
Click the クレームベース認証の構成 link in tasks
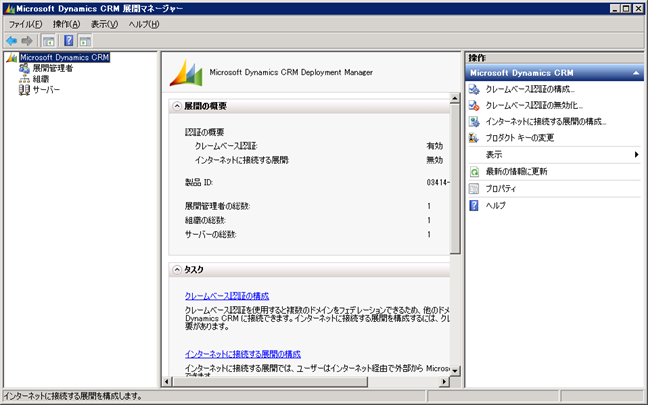tap(227, 296)
